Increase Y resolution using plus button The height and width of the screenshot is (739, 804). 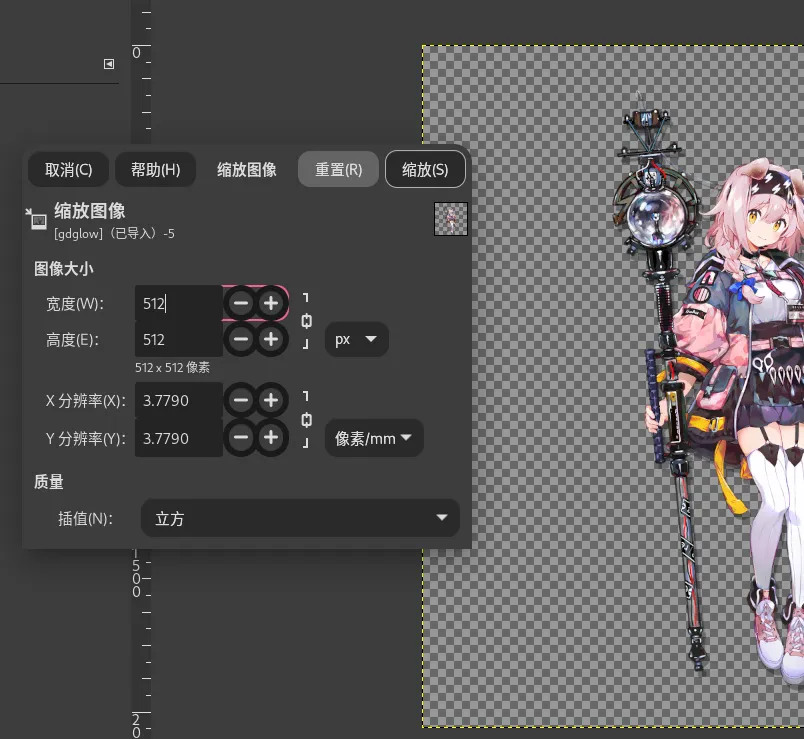[271, 438]
